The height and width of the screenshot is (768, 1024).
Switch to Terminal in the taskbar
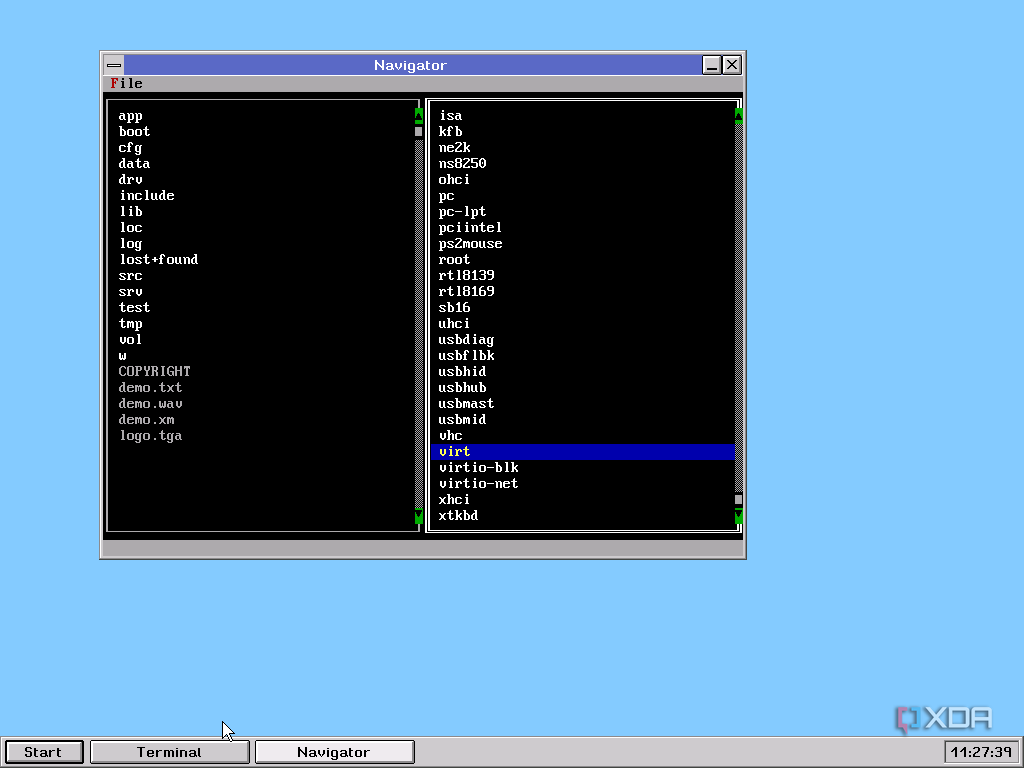(x=169, y=752)
